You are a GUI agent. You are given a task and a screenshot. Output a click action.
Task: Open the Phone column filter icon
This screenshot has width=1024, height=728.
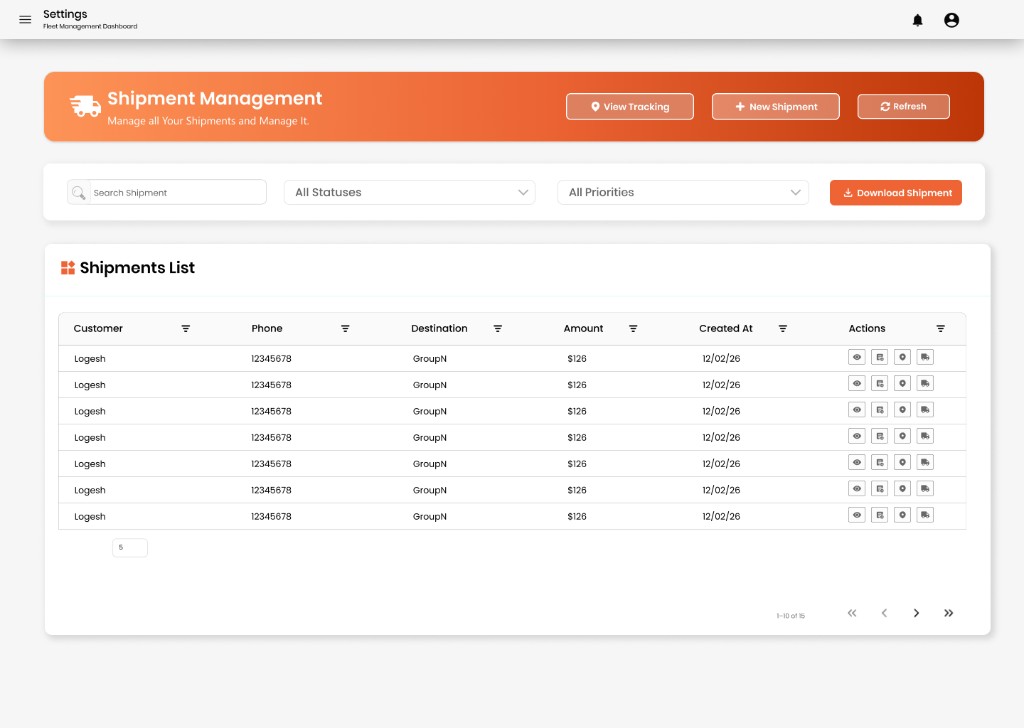coord(345,328)
